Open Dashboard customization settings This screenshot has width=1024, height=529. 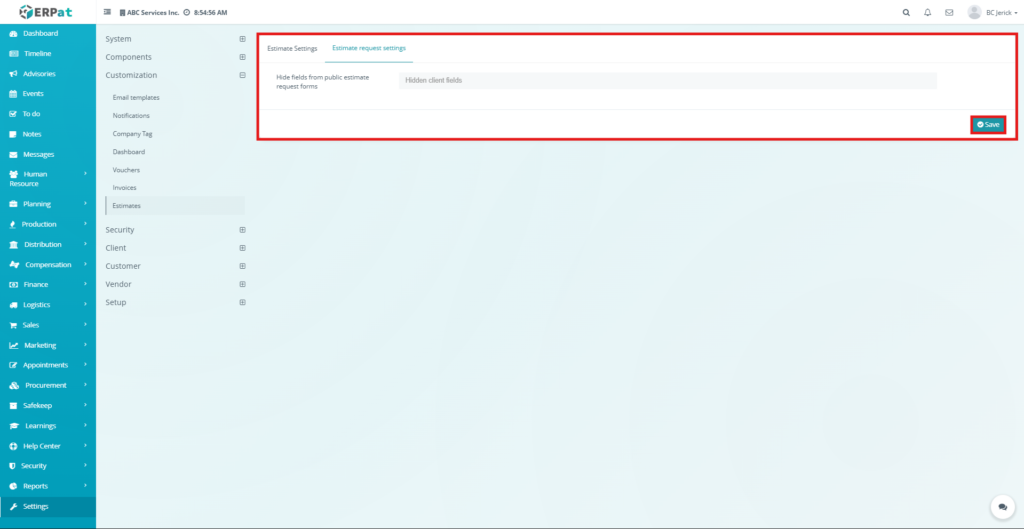point(129,152)
